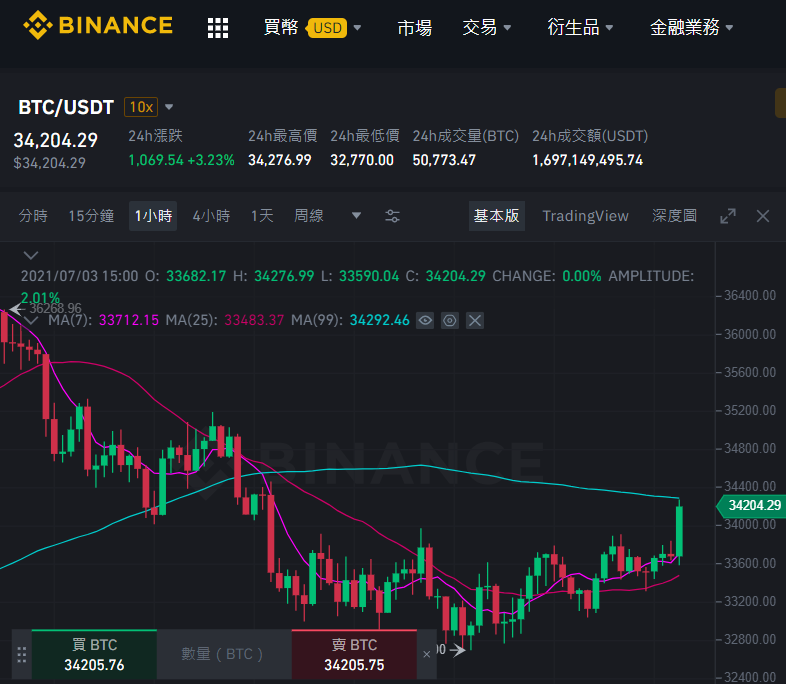This screenshot has height=684, width=786.
Task: Grab the floating widget drag handle
Action: coord(22,654)
